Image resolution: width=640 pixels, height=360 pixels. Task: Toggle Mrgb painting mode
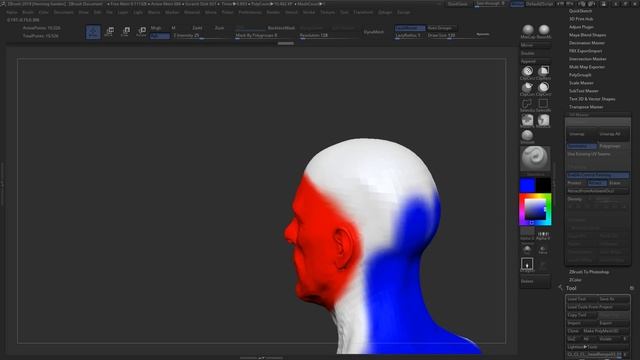pos(156,28)
